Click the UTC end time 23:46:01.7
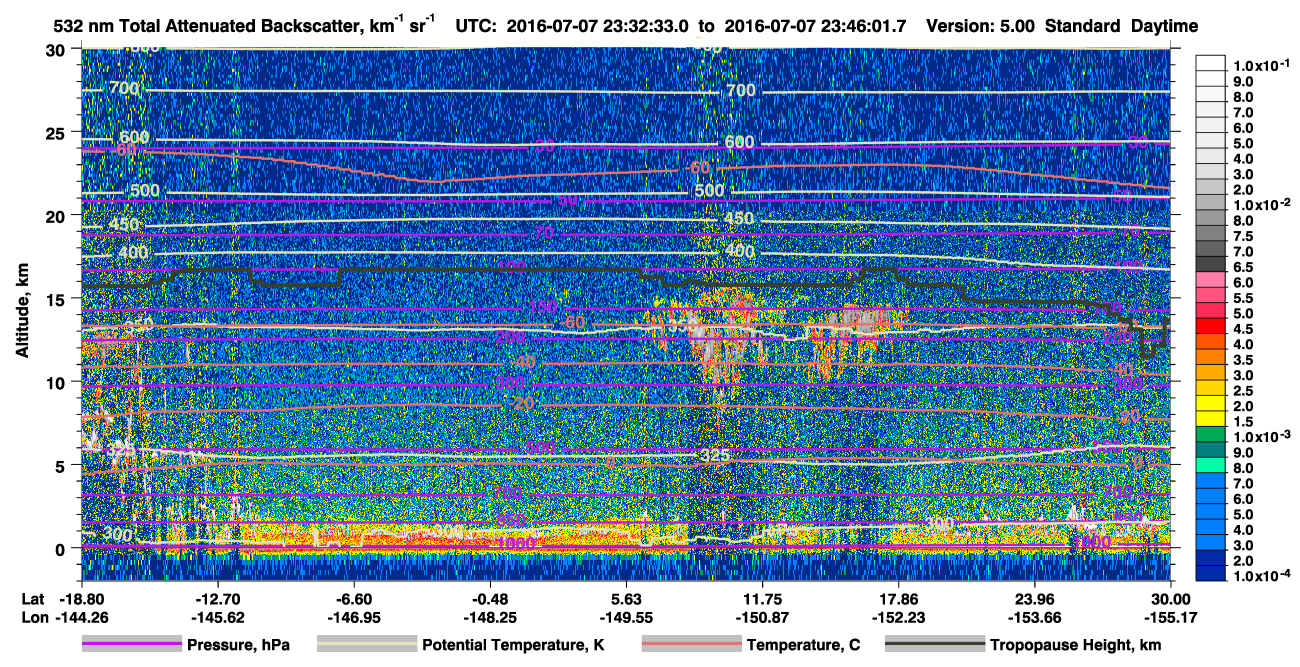The image size is (1300, 667). (866, 25)
